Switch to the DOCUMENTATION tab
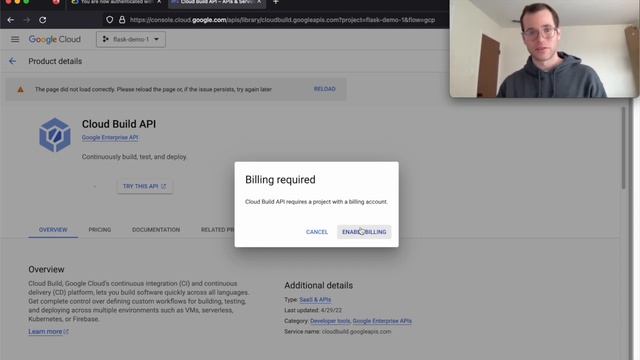The image size is (640, 360). 156,230
